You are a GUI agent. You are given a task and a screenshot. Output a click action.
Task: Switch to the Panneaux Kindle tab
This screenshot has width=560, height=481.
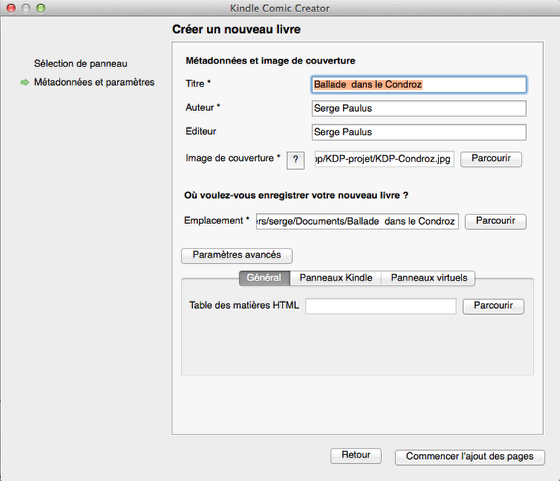pos(336,278)
